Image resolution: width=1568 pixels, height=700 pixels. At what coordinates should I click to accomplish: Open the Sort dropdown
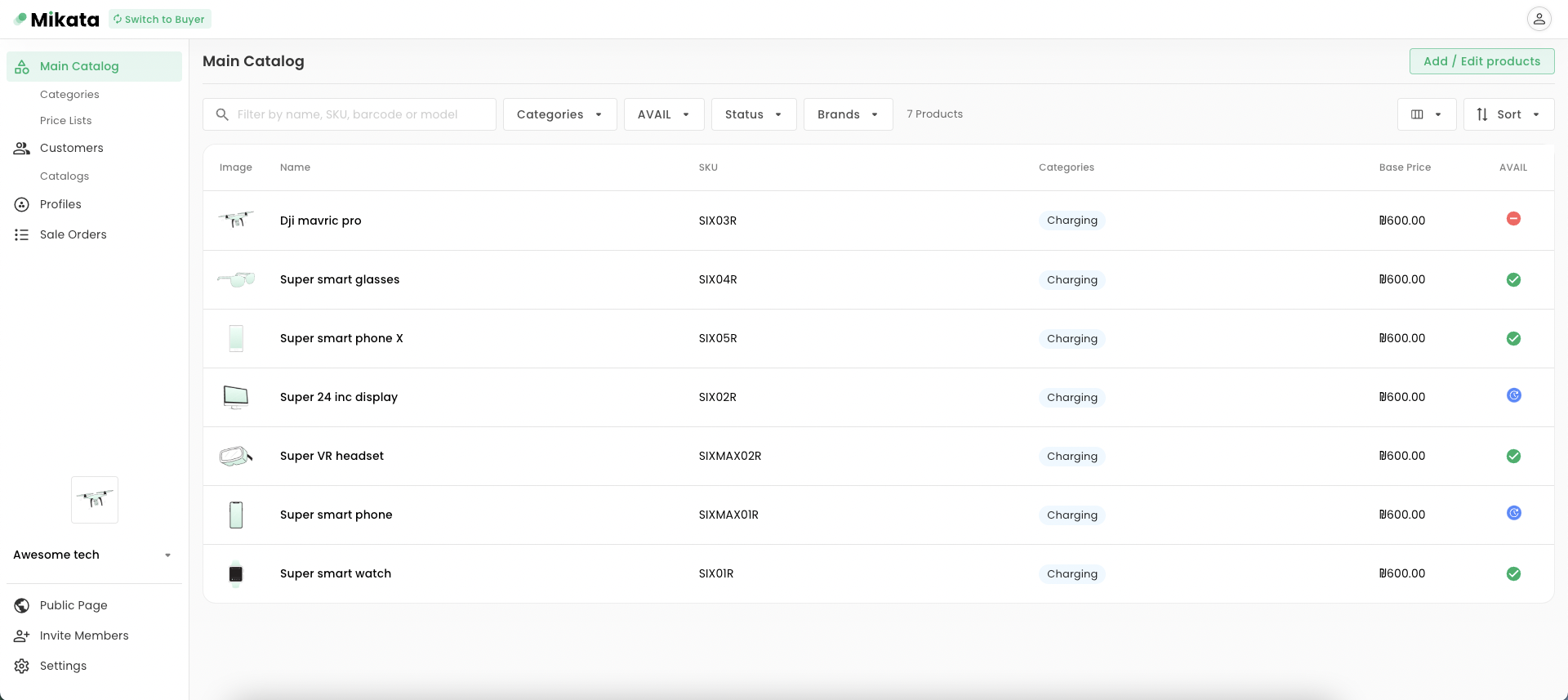coord(1508,114)
